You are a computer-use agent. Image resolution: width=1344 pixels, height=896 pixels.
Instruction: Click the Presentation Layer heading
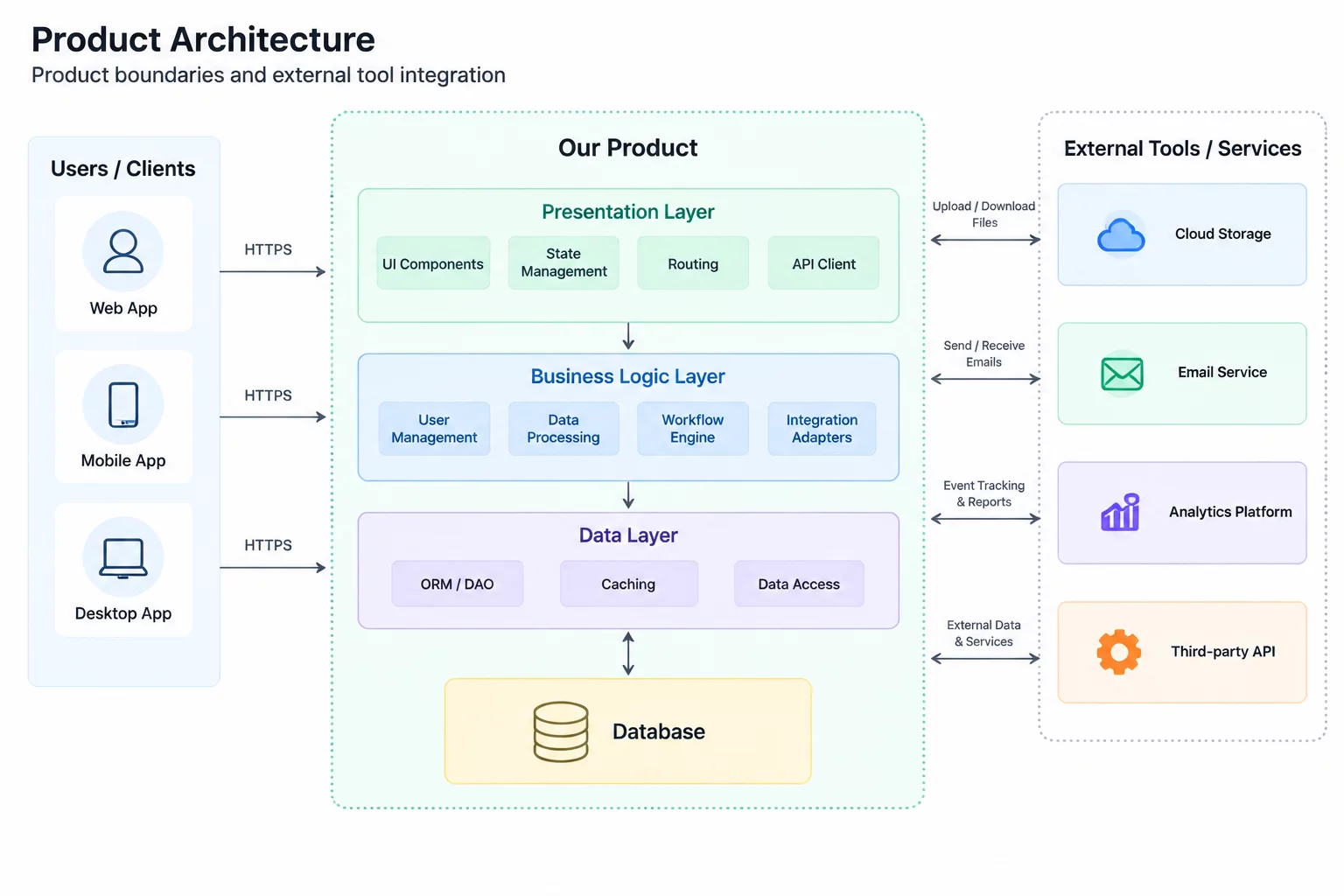(628, 212)
